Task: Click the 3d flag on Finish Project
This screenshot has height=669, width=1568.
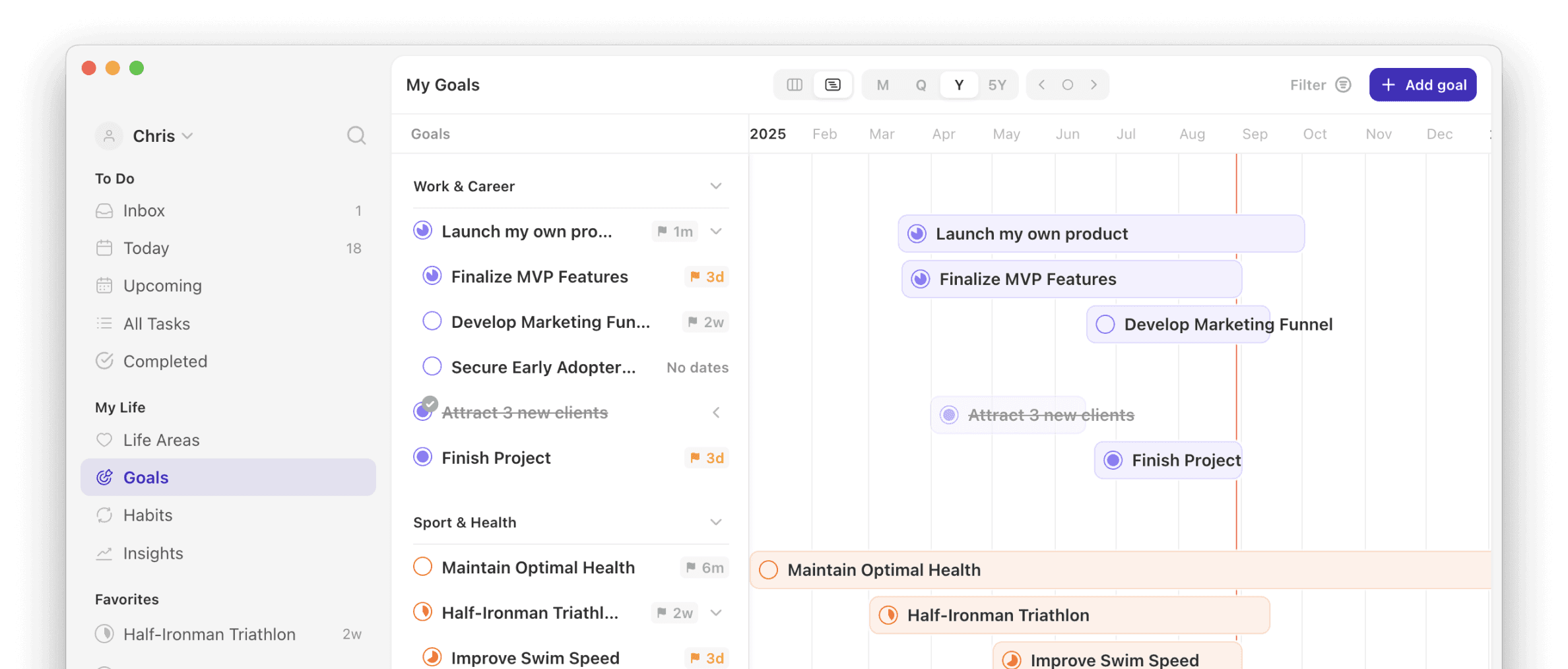Action: pyautogui.click(x=707, y=458)
